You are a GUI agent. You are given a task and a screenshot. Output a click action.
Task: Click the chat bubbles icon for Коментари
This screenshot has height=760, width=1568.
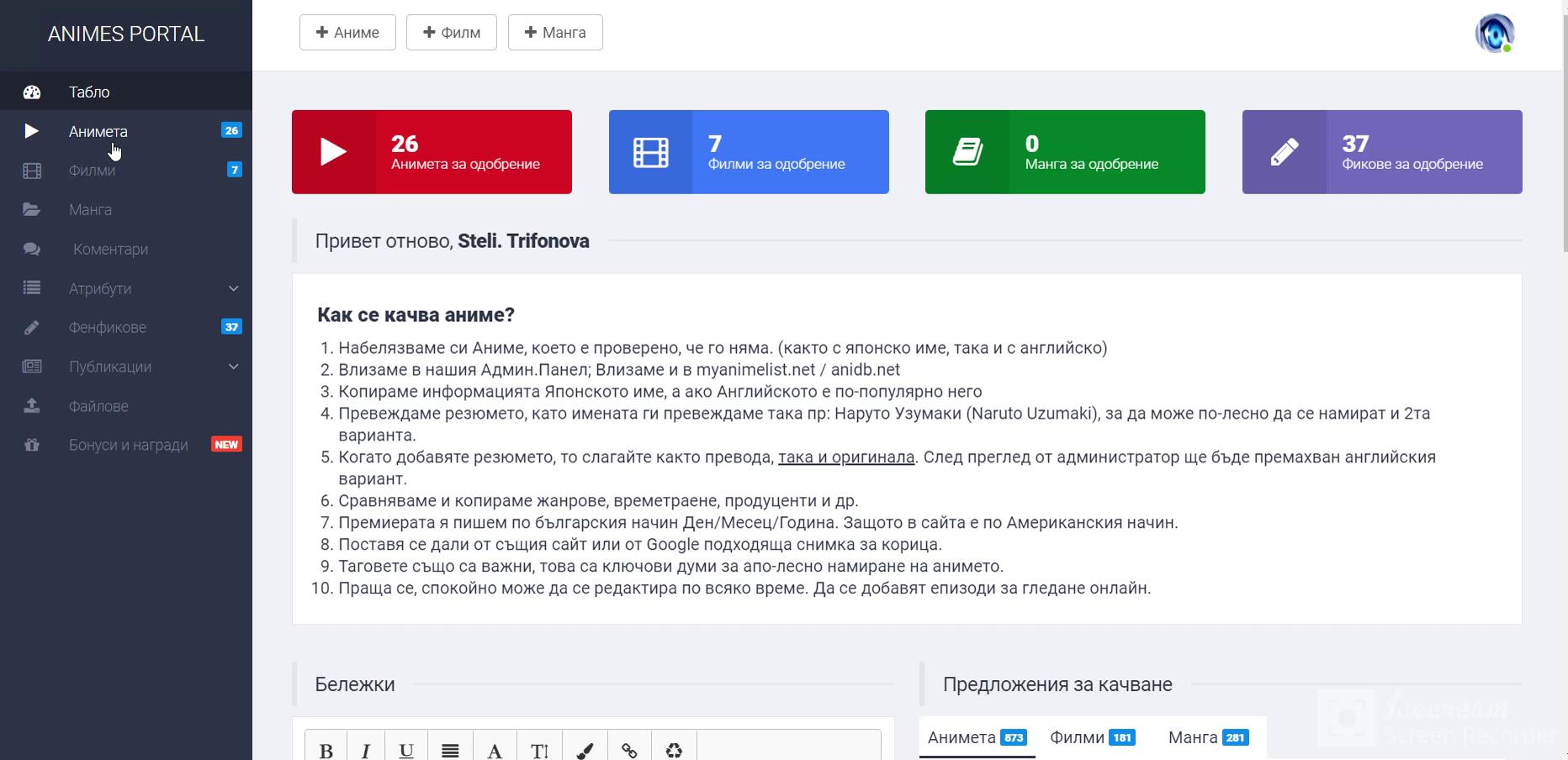pos(32,250)
